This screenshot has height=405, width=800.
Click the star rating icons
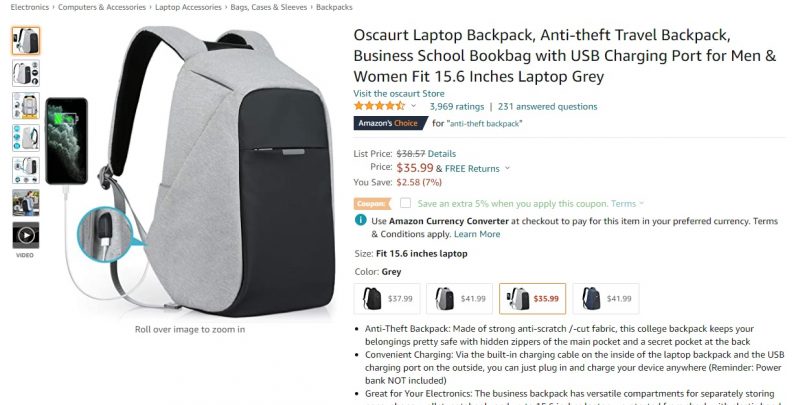pos(380,106)
